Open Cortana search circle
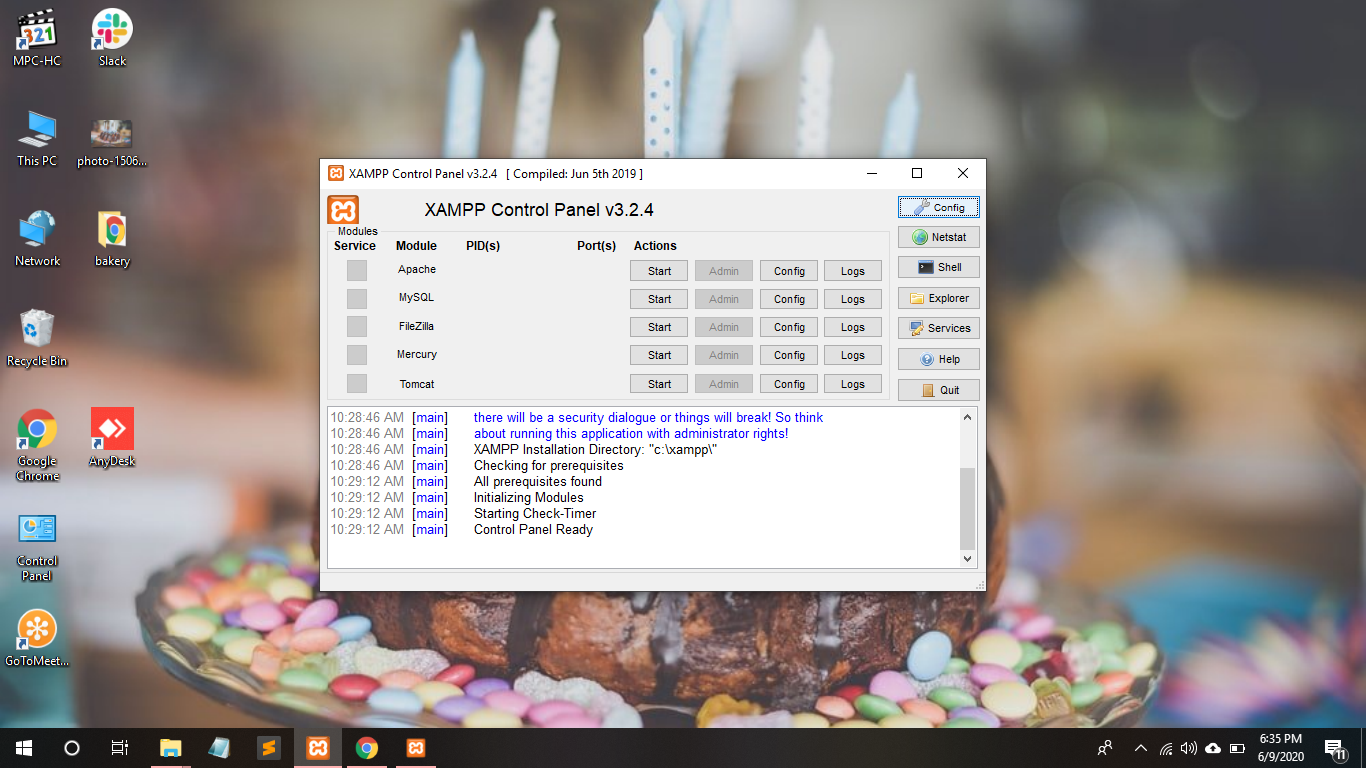 (71, 748)
